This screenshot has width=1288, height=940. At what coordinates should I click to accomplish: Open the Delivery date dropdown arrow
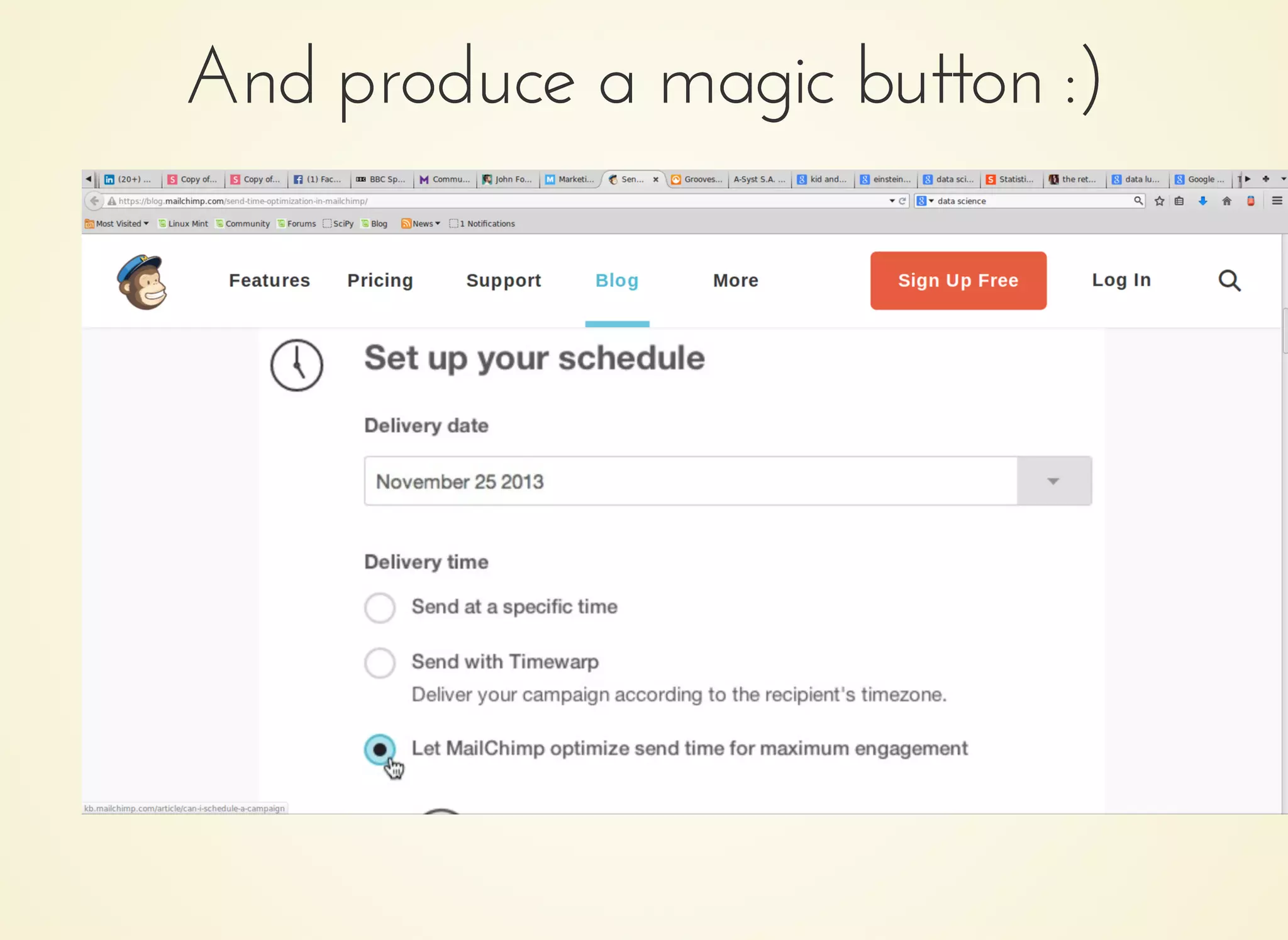1054,481
